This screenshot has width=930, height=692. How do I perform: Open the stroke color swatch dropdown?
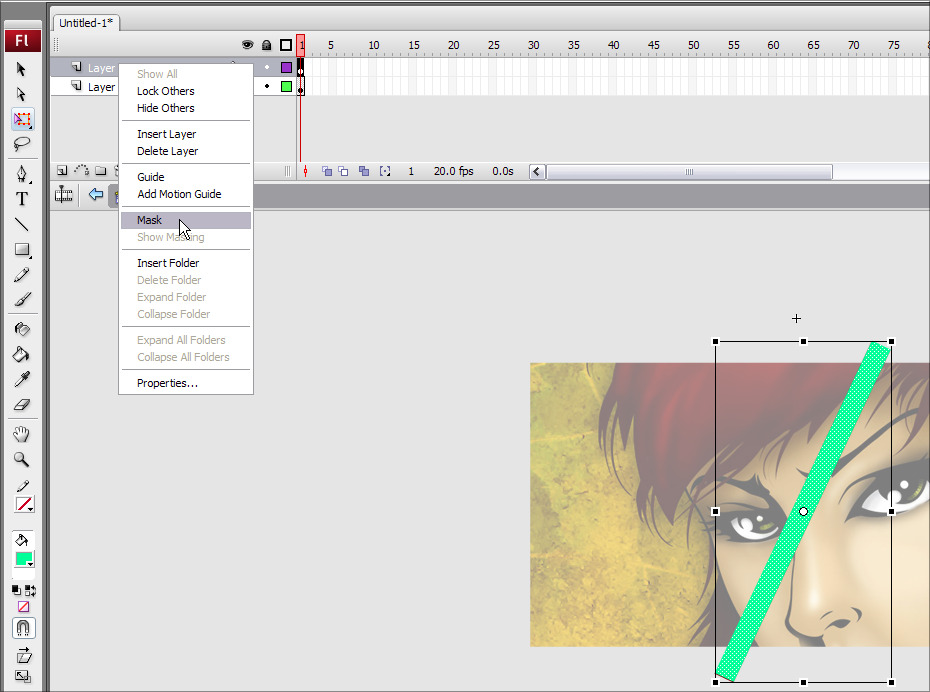click(x=23, y=505)
